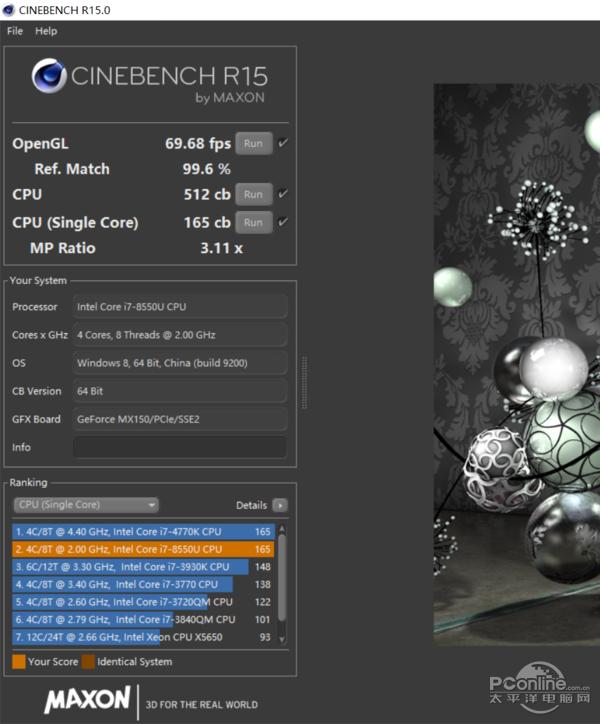Click the rendered scene preview image
Image resolution: width=600 pixels, height=724 pixels.
516,365
